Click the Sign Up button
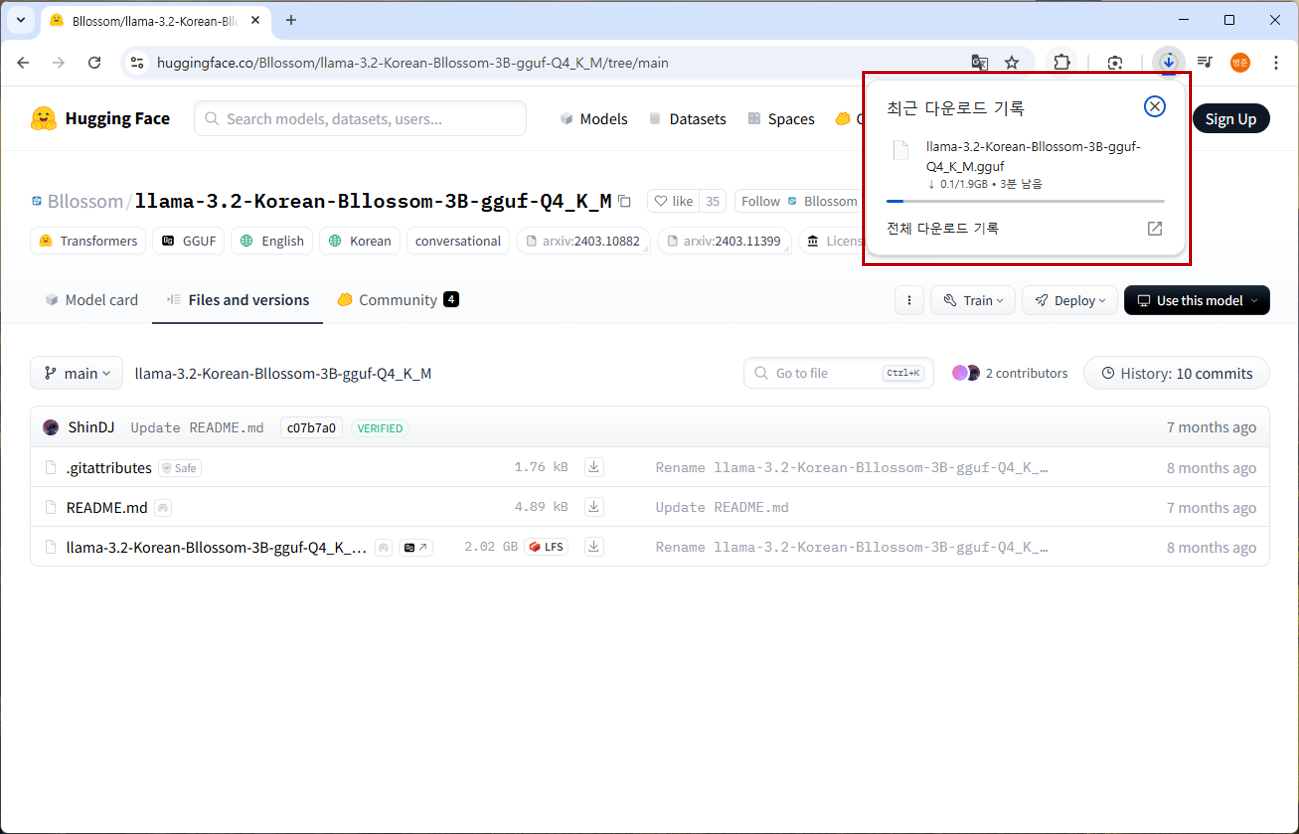 tap(1231, 119)
